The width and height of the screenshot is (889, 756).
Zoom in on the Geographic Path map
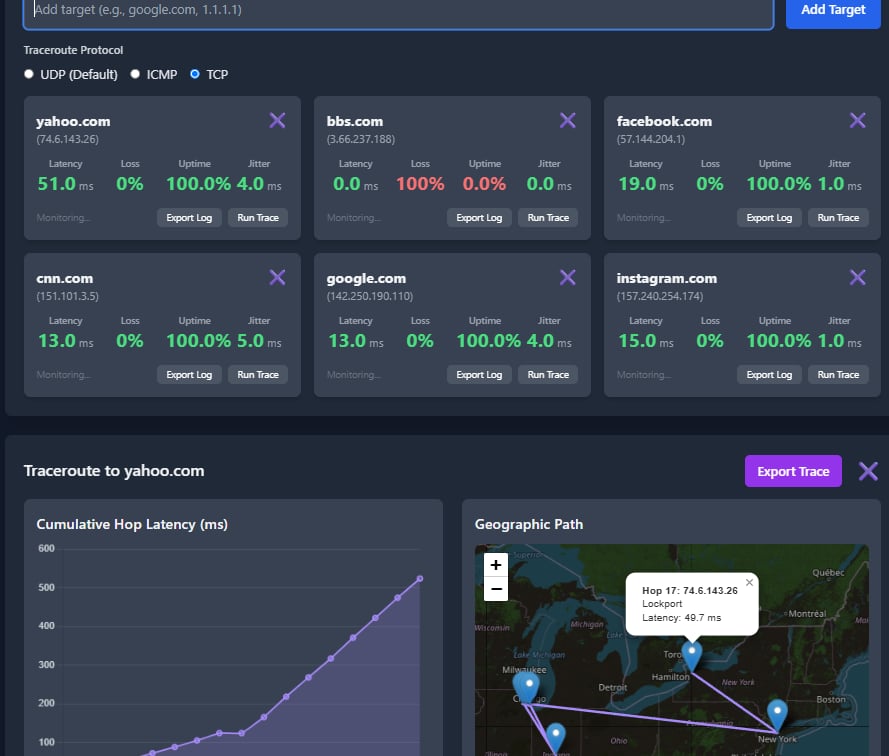point(495,564)
